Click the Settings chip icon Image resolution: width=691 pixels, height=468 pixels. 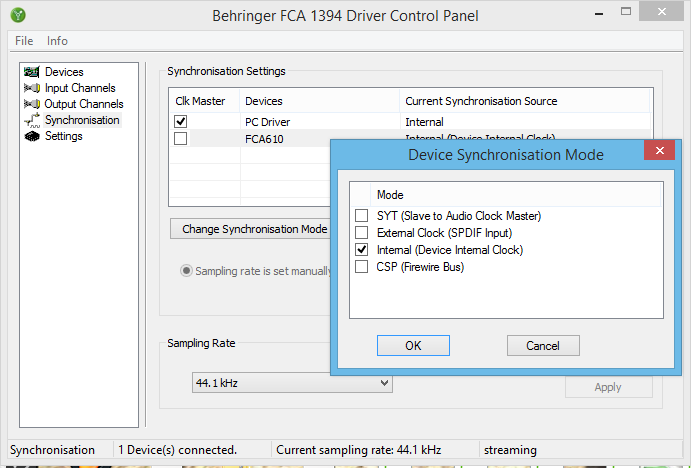click(x=32, y=136)
